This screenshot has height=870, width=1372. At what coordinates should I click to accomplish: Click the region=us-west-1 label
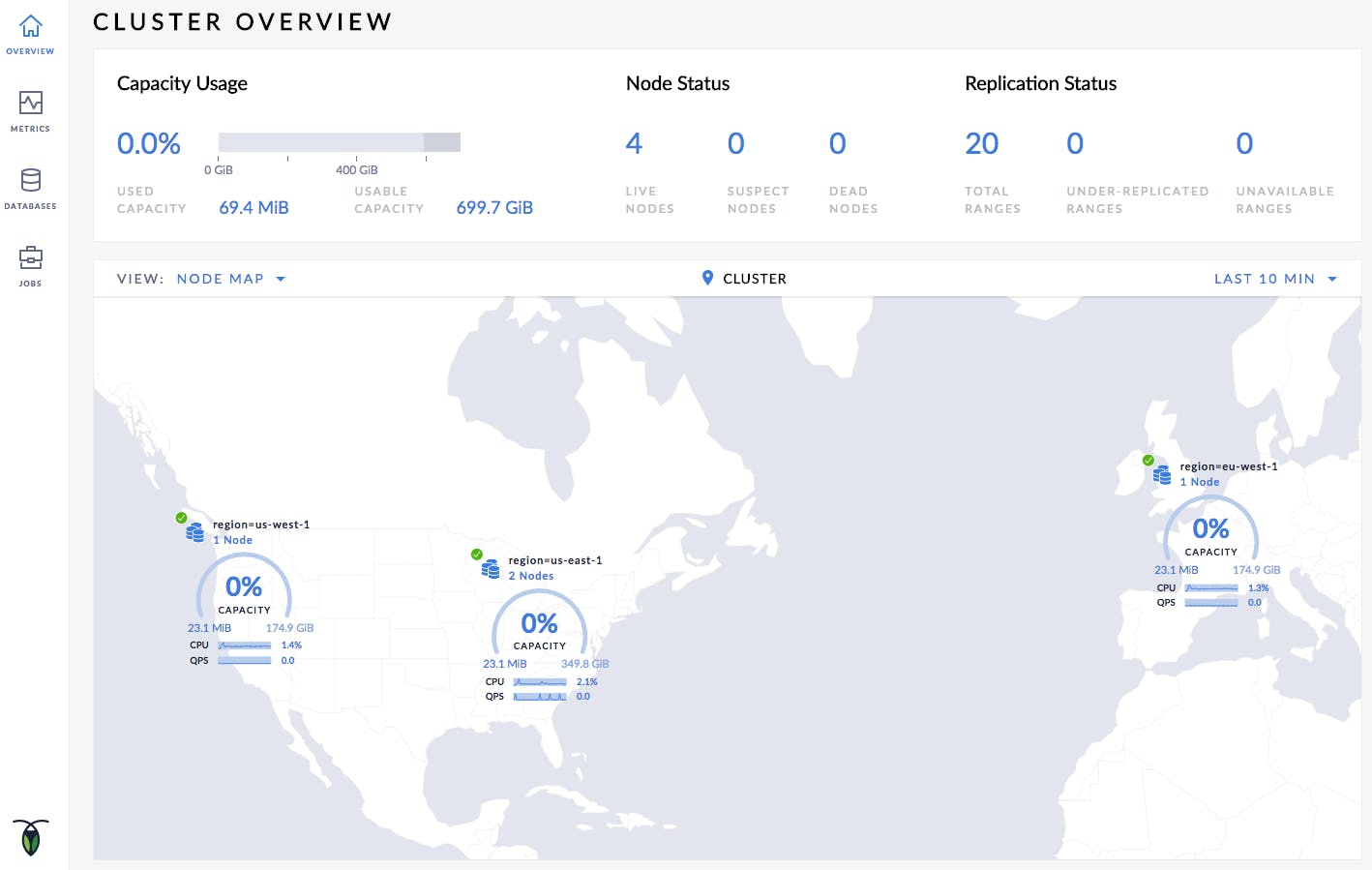click(x=261, y=525)
